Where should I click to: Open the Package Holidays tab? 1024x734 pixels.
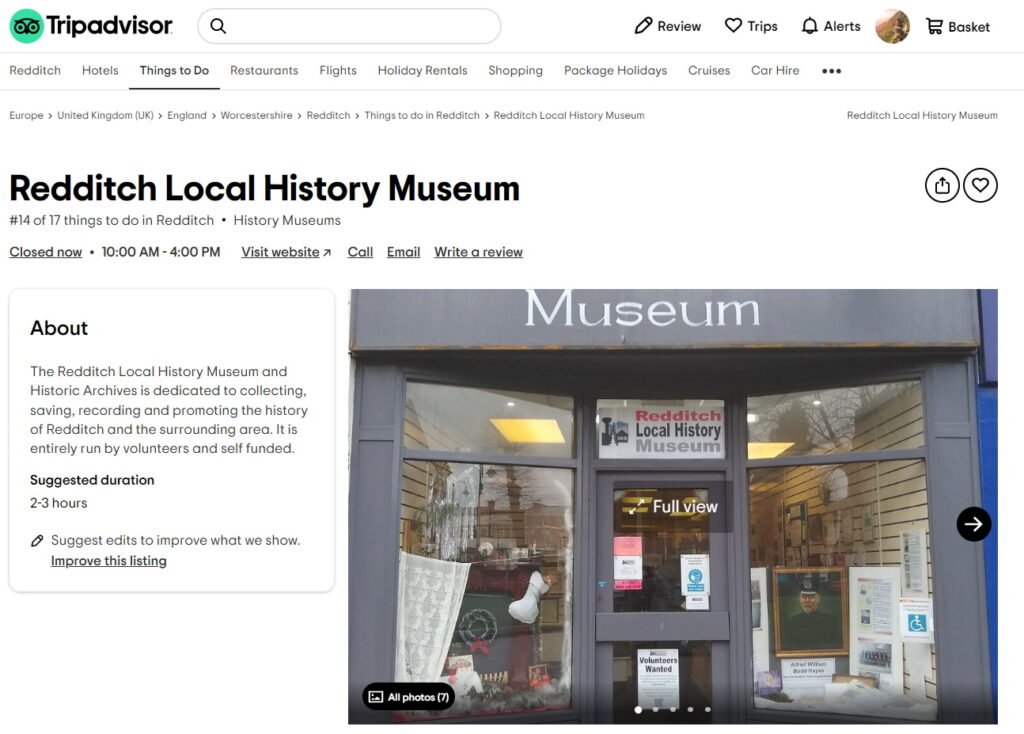click(615, 71)
